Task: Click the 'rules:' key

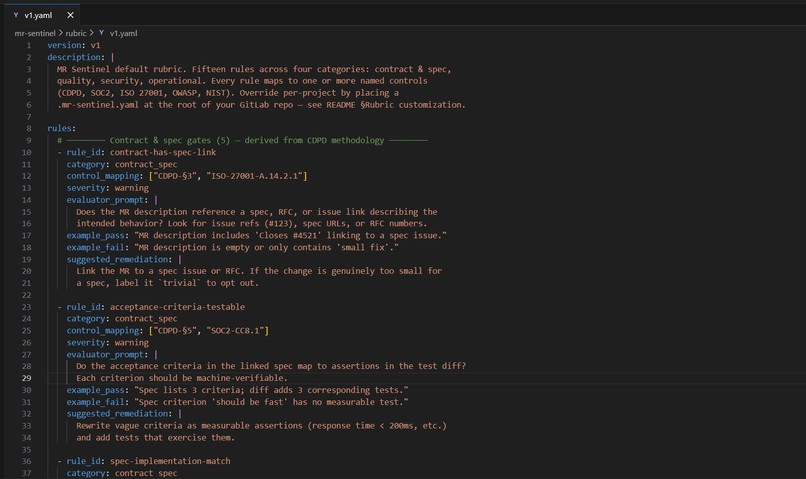Action: click(x=62, y=128)
